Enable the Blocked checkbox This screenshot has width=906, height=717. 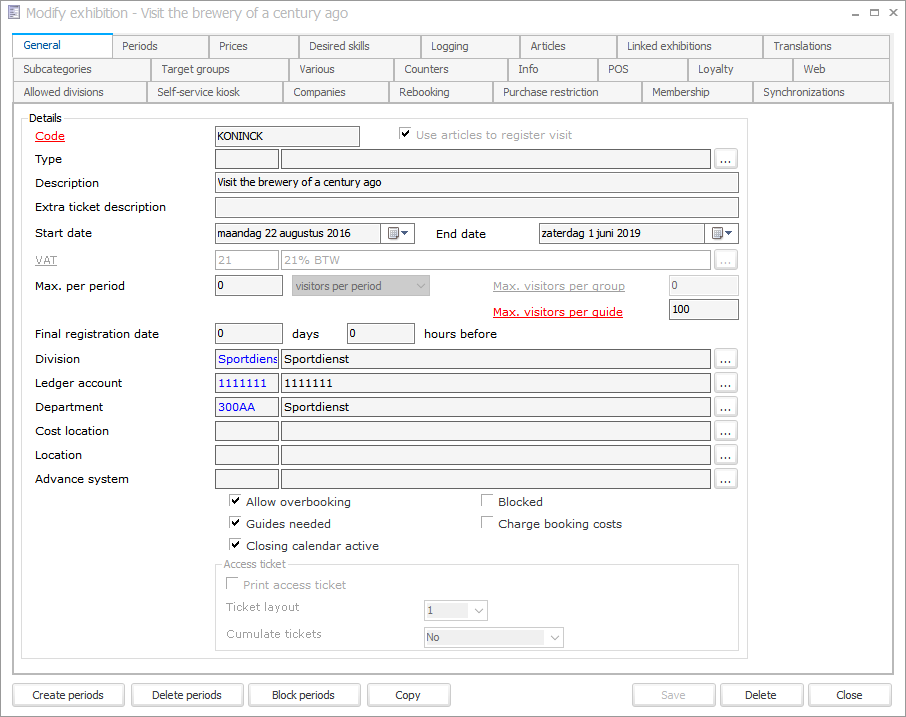coord(487,501)
